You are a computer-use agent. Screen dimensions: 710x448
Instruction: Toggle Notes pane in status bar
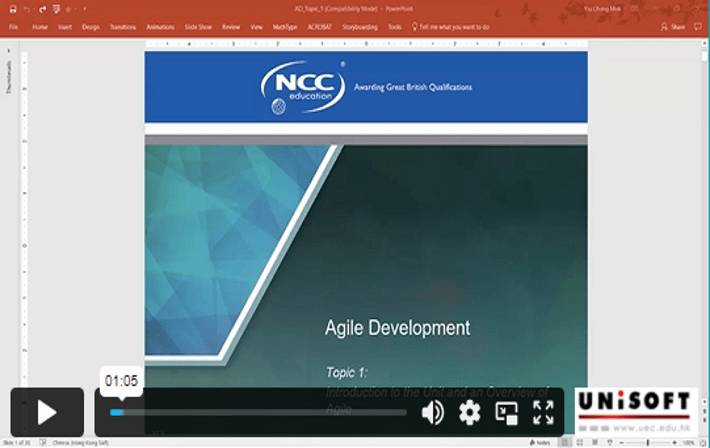(542, 442)
